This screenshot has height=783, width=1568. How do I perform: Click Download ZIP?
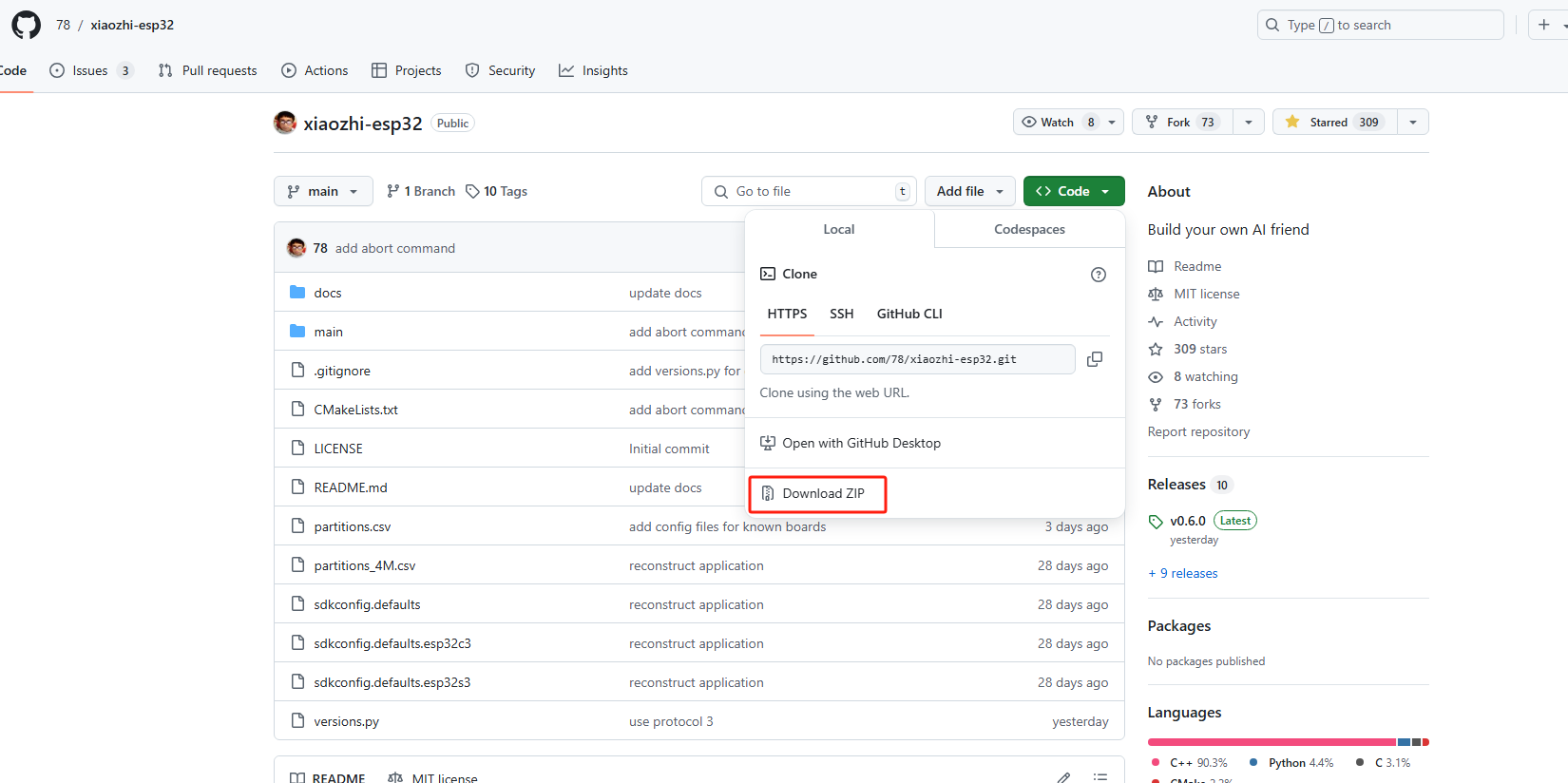point(818,493)
